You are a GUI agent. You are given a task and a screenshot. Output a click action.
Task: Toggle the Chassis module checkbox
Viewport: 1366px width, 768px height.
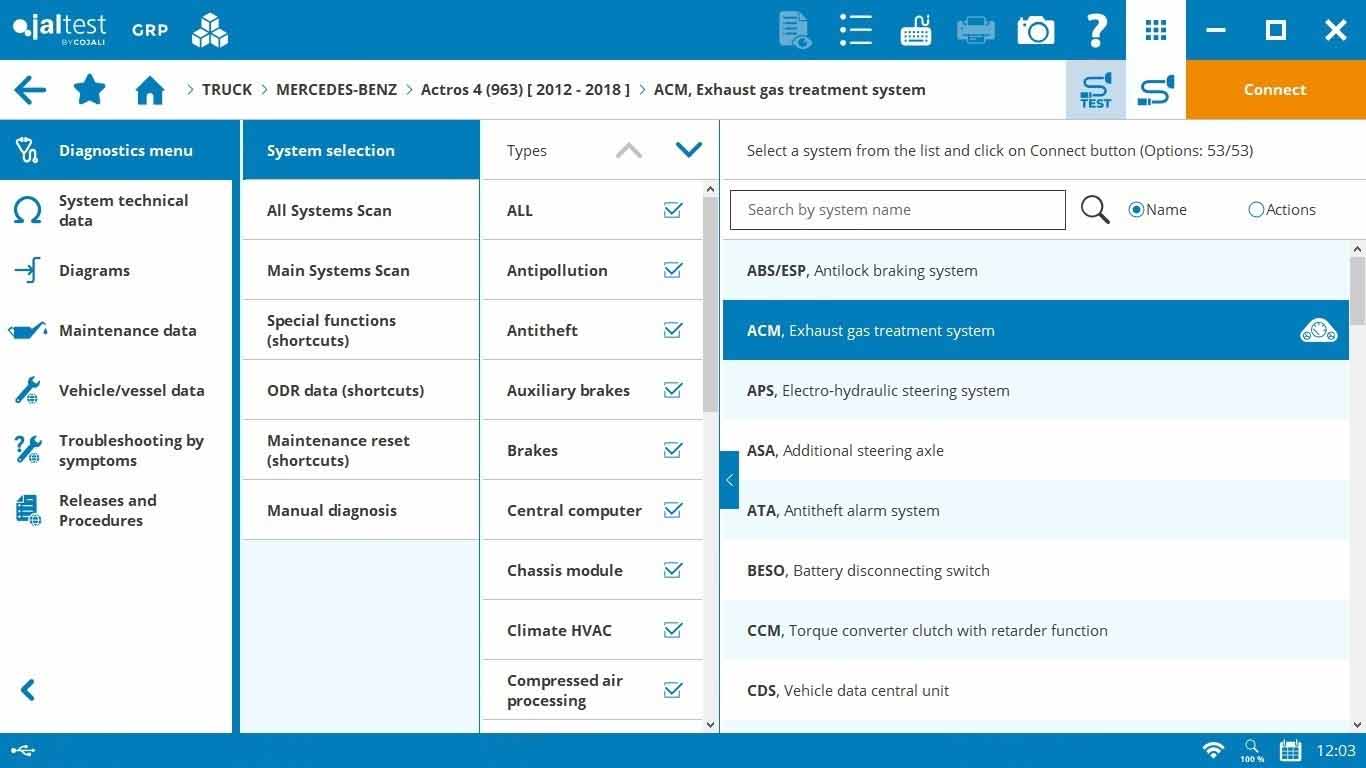(x=673, y=570)
